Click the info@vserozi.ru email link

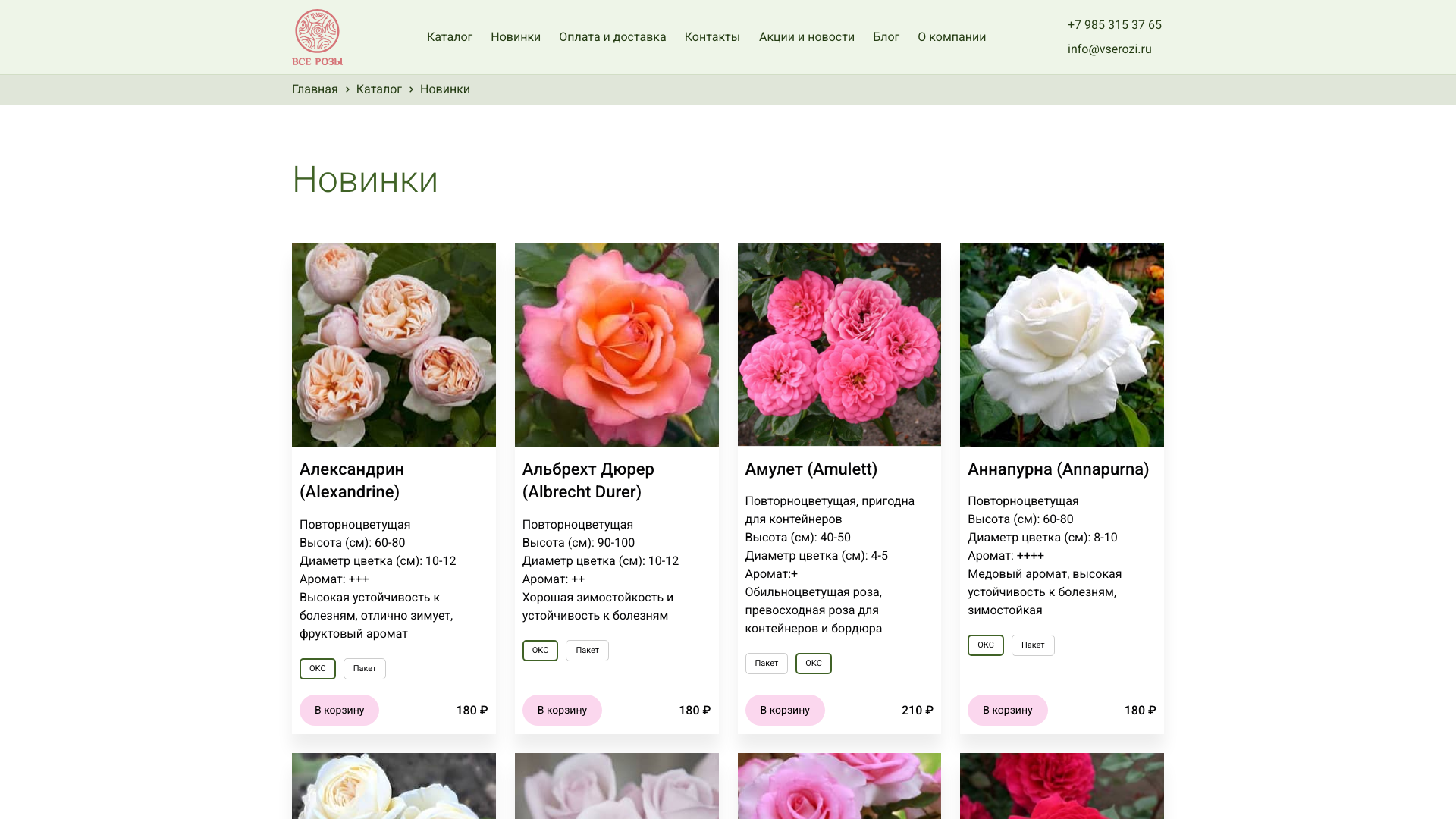click(1109, 49)
